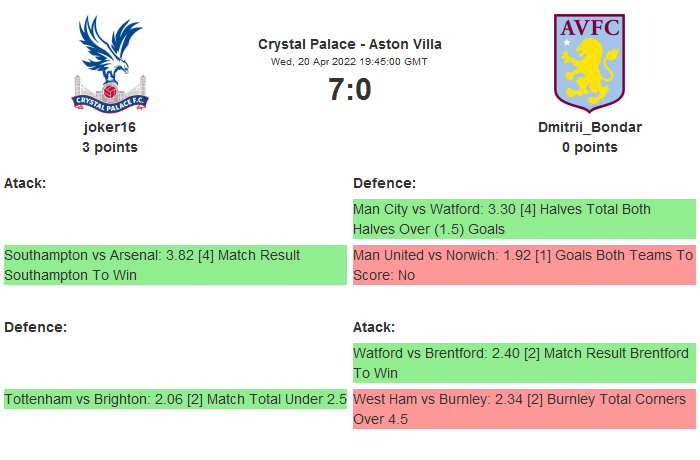Image resolution: width=700 pixels, height=460 pixels.
Task: Open joker16 user profile
Action: pyautogui.click(x=110, y=127)
